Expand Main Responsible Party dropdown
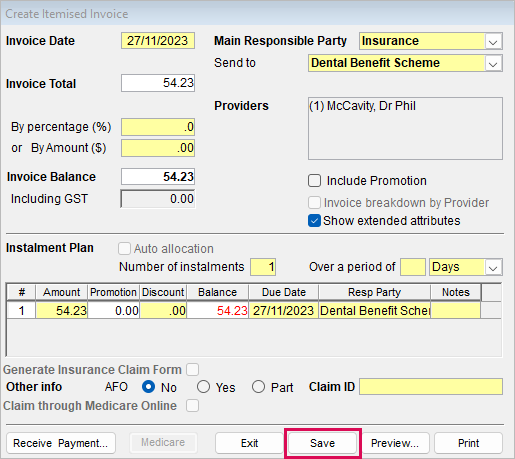 [x=493, y=41]
